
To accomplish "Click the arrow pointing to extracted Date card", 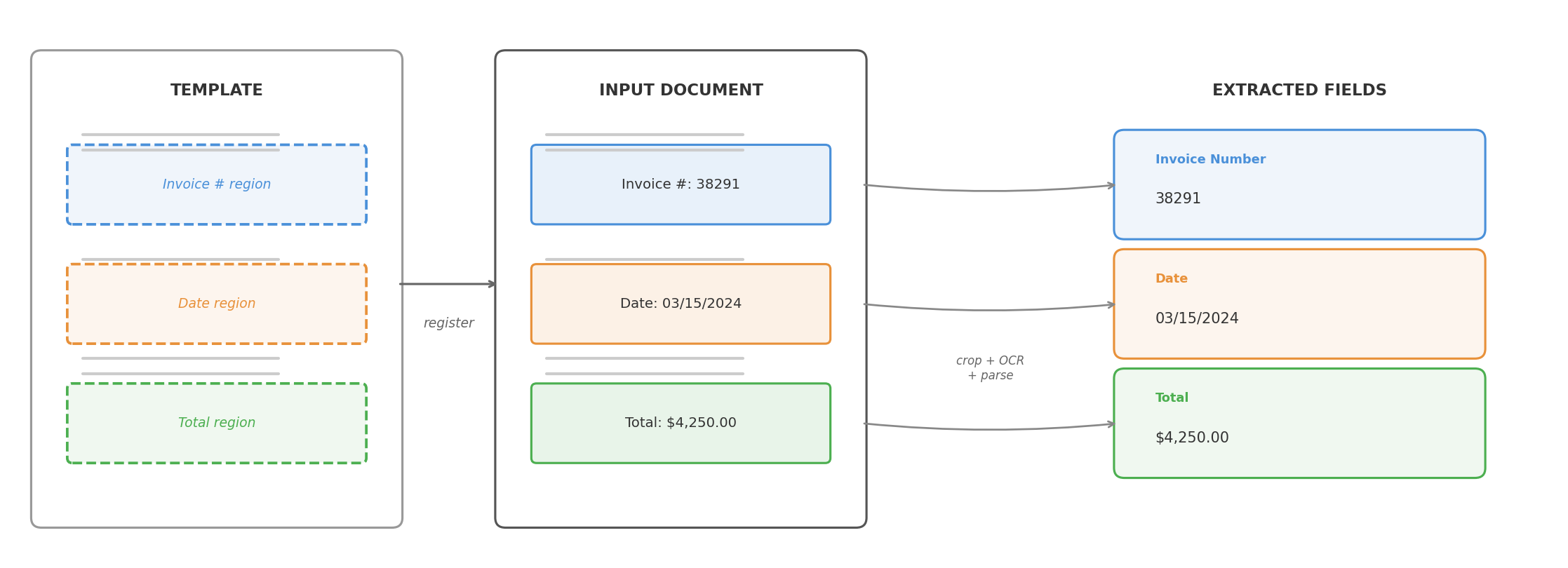I will [x=989, y=309].
